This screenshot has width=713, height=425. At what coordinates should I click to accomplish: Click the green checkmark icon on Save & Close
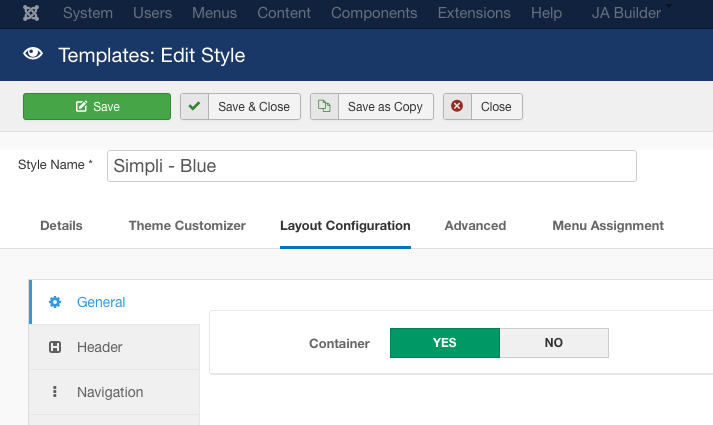point(194,107)
